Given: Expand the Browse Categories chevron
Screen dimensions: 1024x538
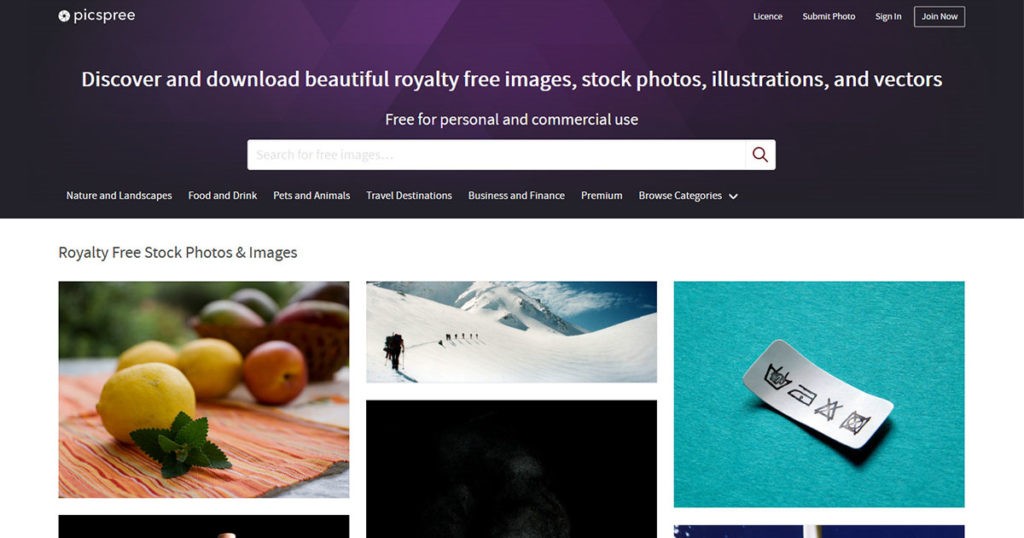Looking at the screenshot, I should point(733,197).
